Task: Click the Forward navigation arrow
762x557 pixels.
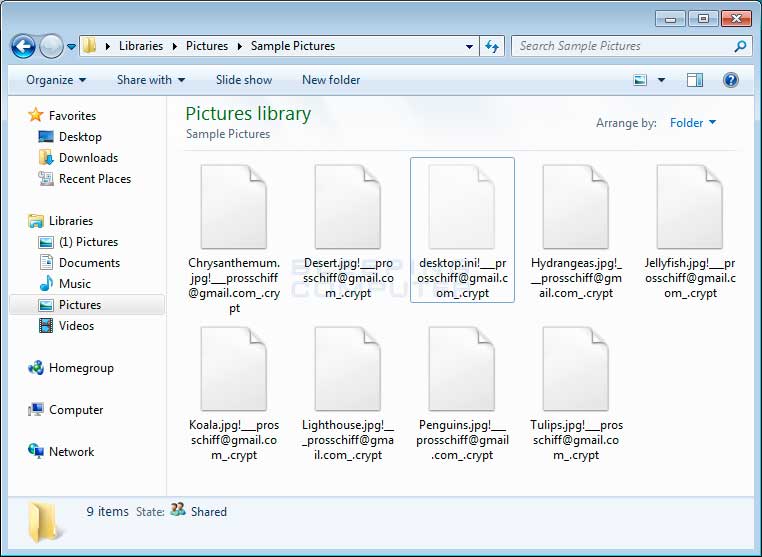Action: (51, 47)
